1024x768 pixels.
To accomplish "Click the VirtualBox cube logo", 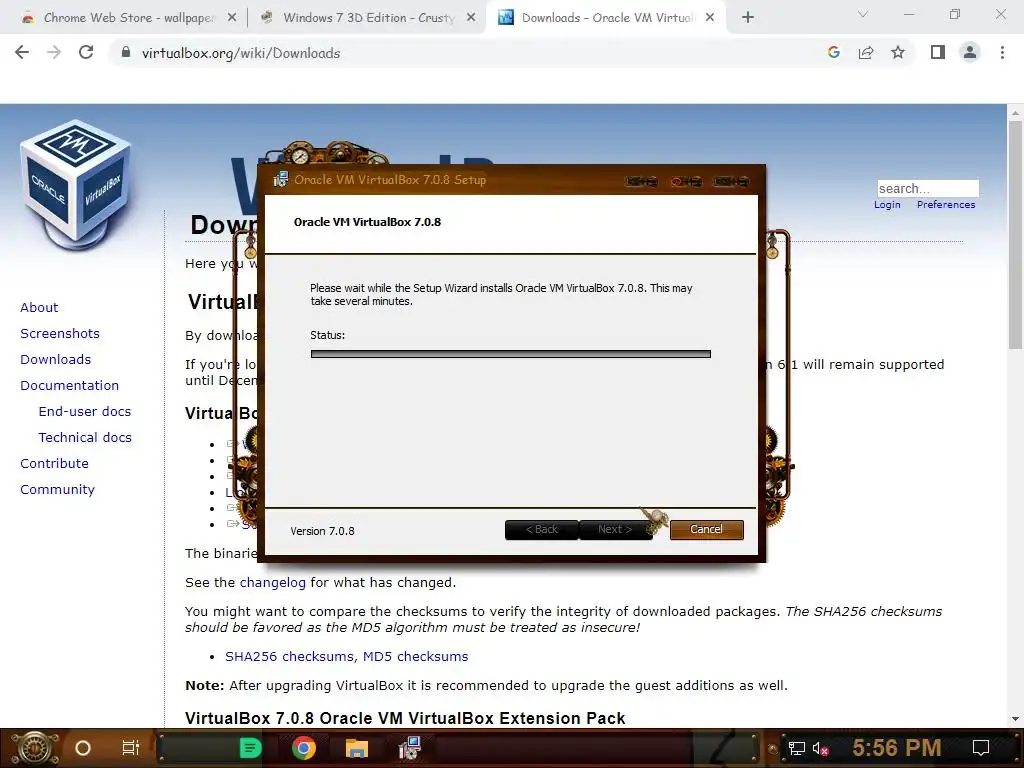I will tap(76, 185).
